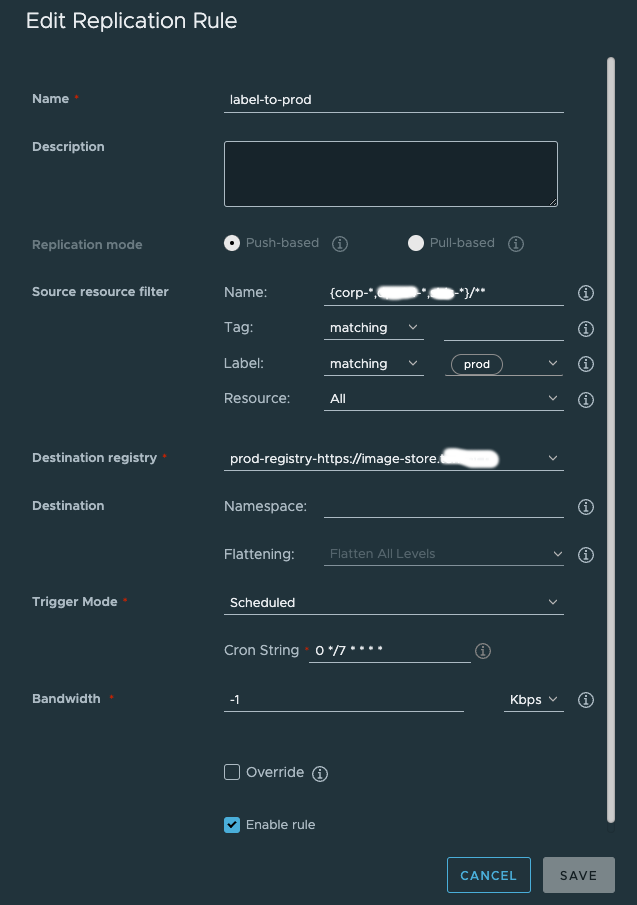This screenshot has height=905, width=637.
Task: Show info for Bandwidth setting
Action: 586,700
